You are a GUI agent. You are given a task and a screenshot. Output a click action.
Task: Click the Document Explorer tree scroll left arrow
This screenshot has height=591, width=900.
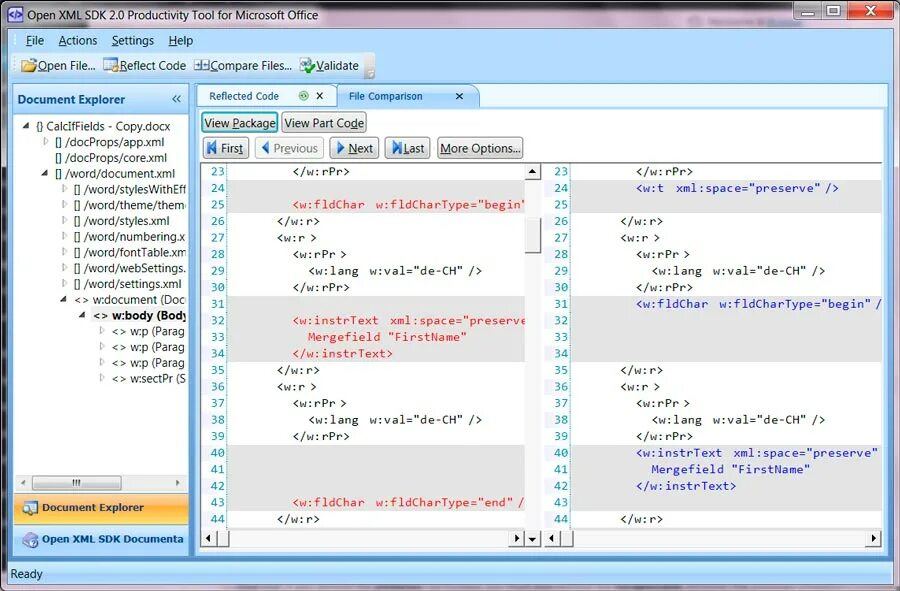coord(23,483)
